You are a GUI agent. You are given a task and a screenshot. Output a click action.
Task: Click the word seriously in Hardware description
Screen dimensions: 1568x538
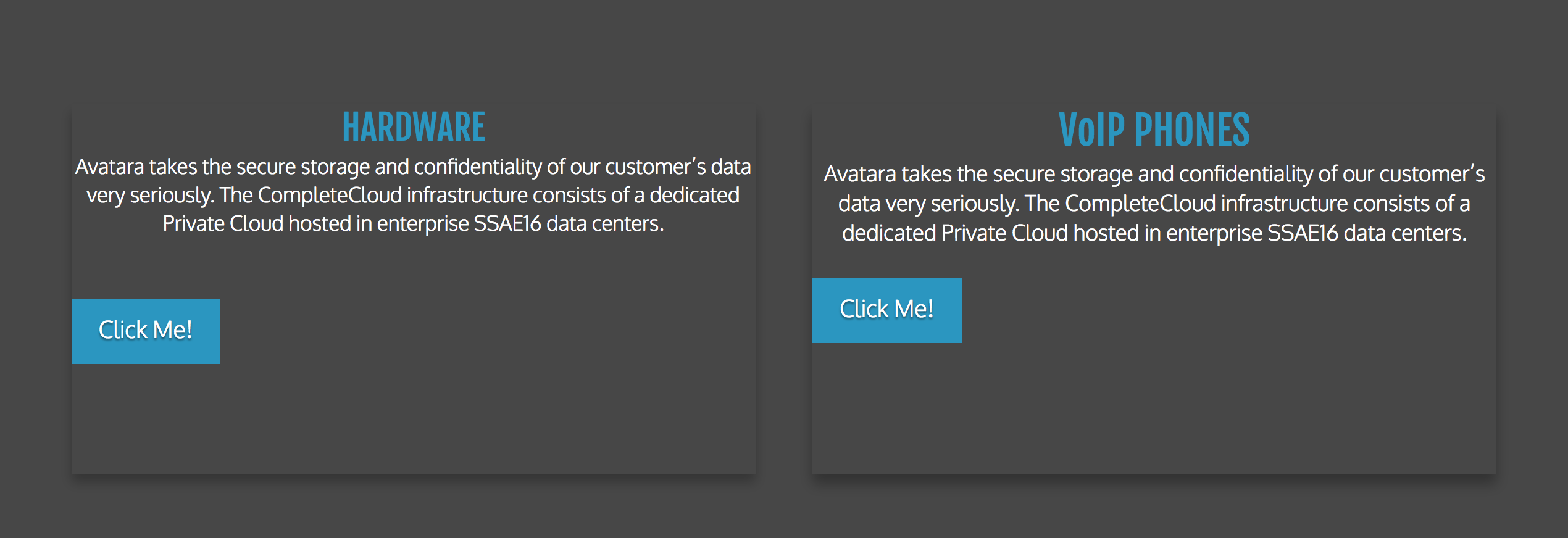pyautogui.click(x=172, y=196)
